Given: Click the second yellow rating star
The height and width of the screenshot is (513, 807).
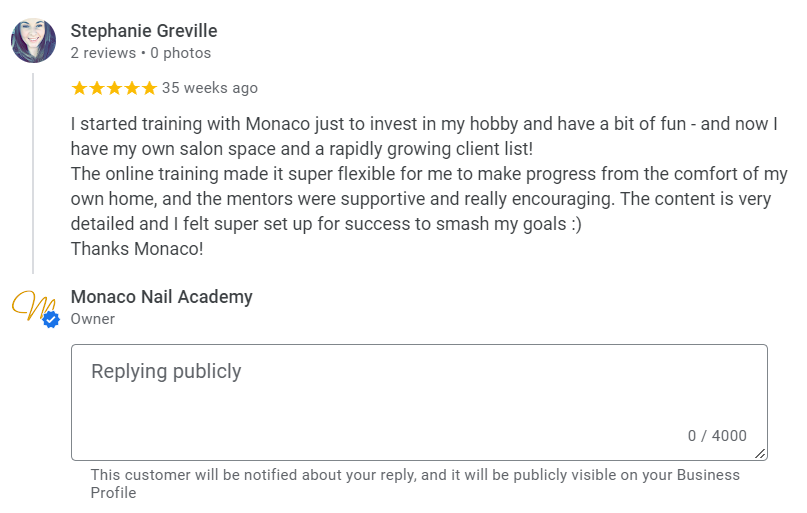Looking at the screenshot, I should 97,88.
